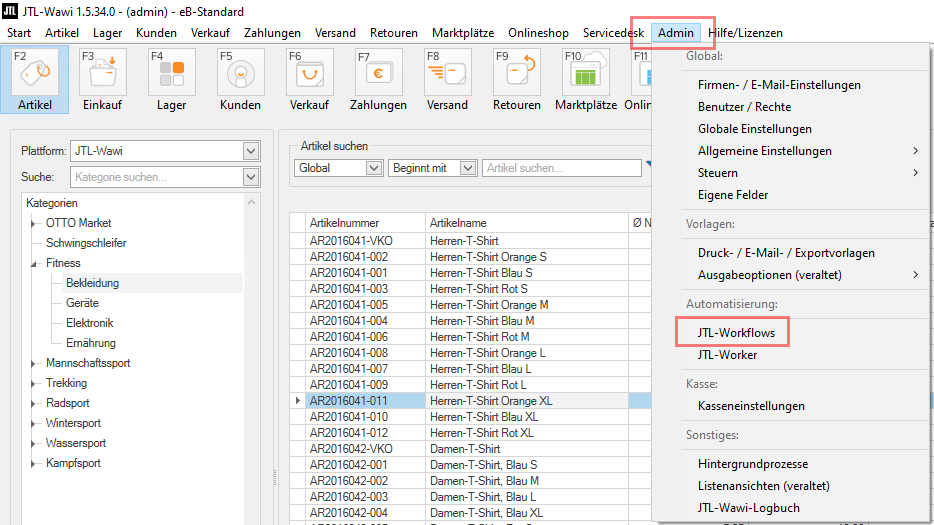
Task: Select row Herren-T-Shirt Blau XL
Action: coord(471,417)
